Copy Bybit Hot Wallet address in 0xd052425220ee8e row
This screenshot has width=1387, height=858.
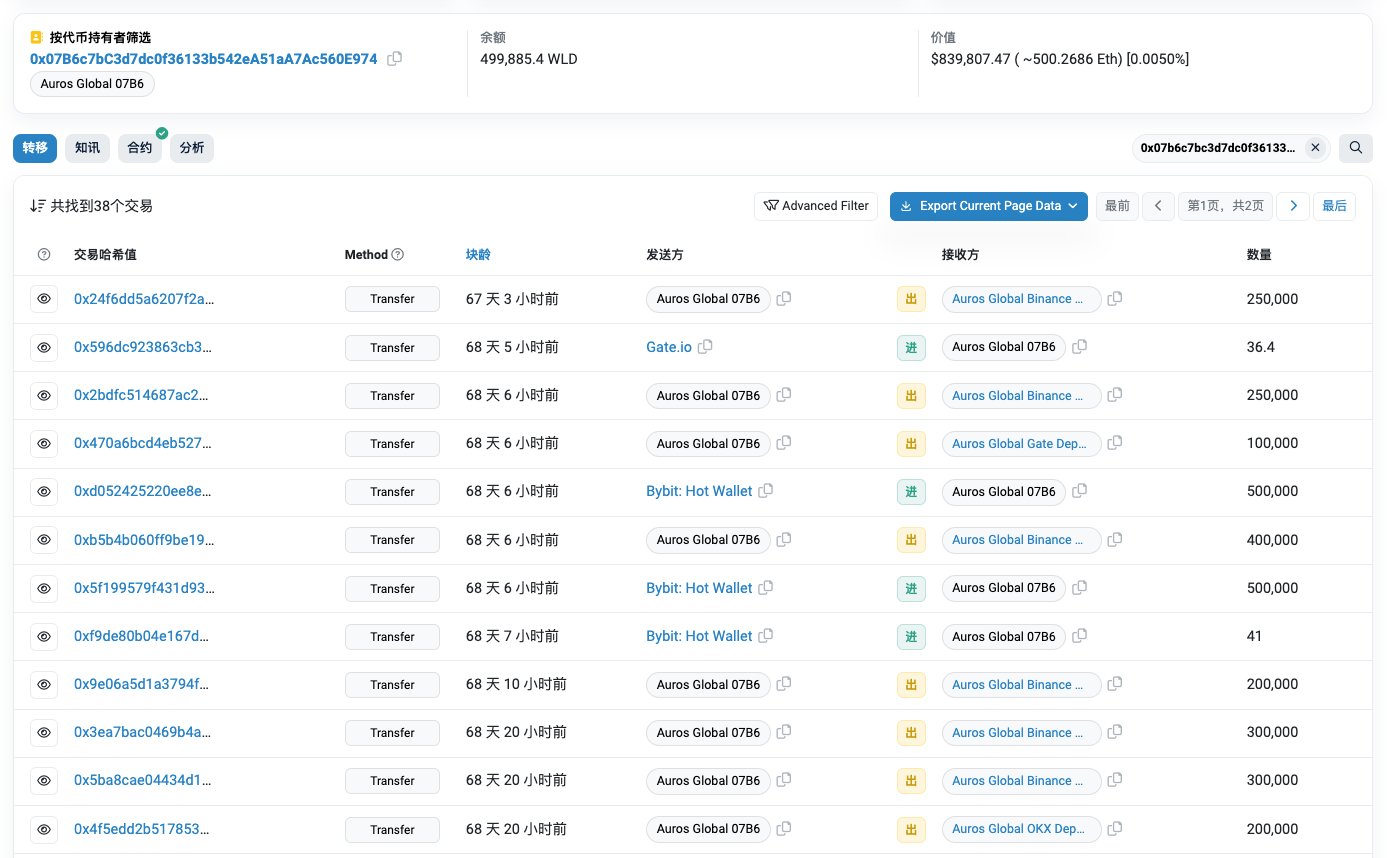[x=766, y=491]
